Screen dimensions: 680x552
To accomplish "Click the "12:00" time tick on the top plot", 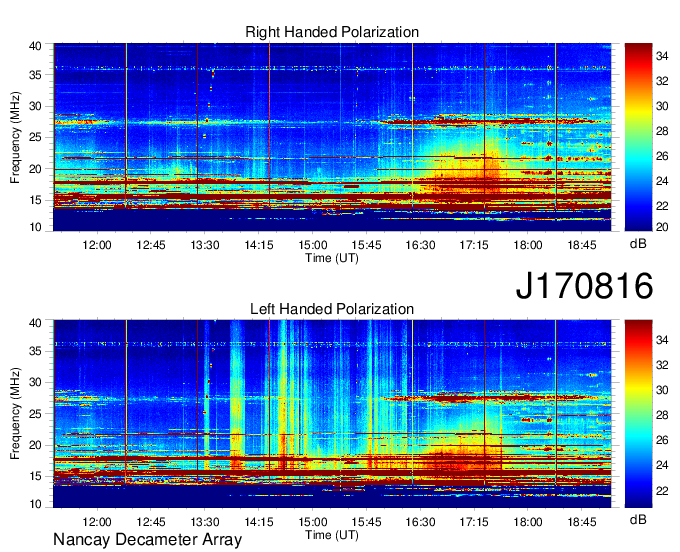I will [97, 245].
